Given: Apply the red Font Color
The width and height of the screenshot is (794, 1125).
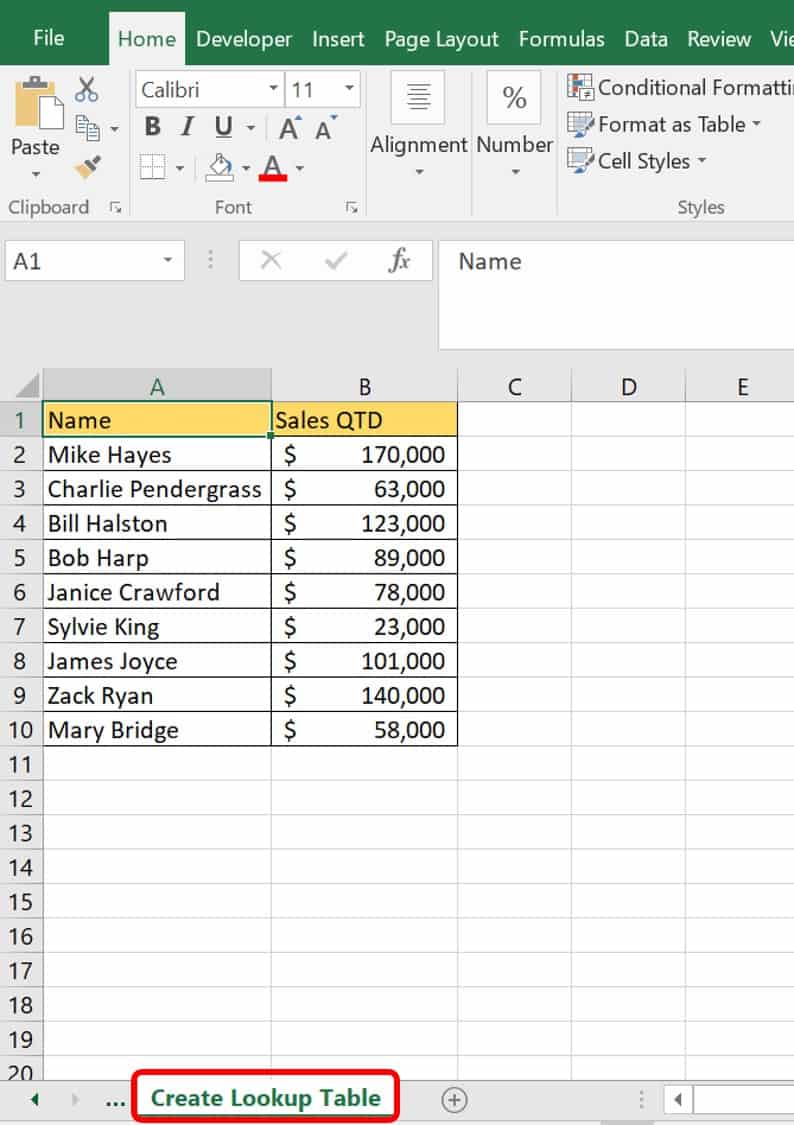Looking at the screenshot, I should click(273, 168).
